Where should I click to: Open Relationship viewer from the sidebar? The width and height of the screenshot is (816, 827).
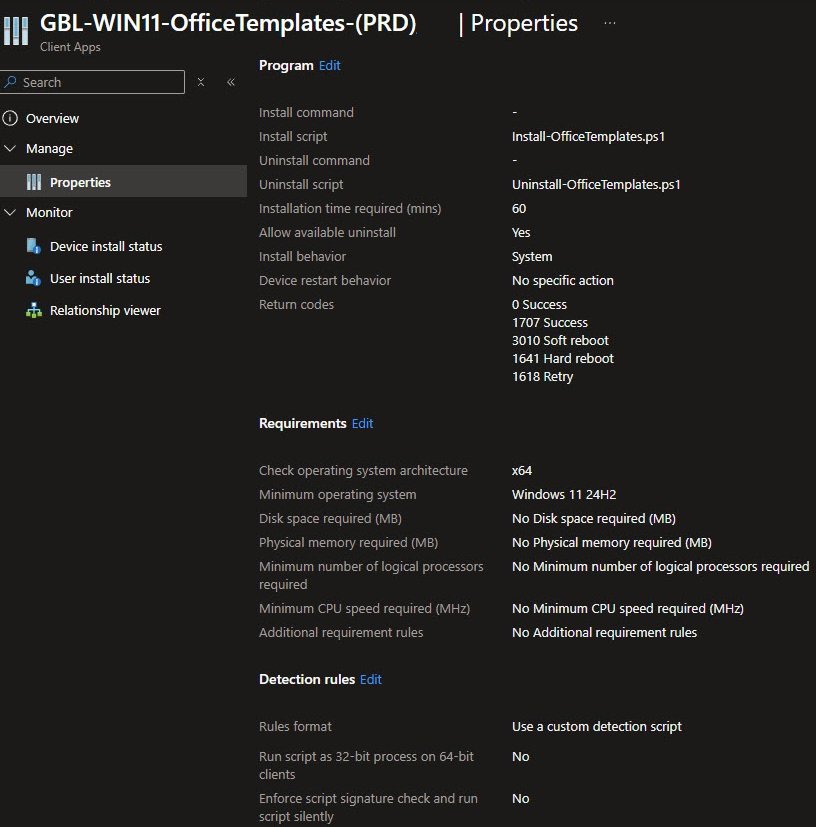(105, 310)
